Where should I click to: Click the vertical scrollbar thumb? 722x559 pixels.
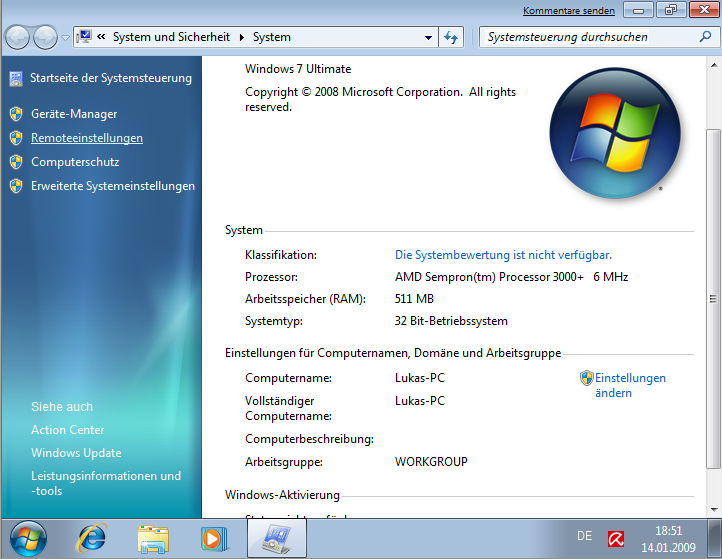pos(713,300)
